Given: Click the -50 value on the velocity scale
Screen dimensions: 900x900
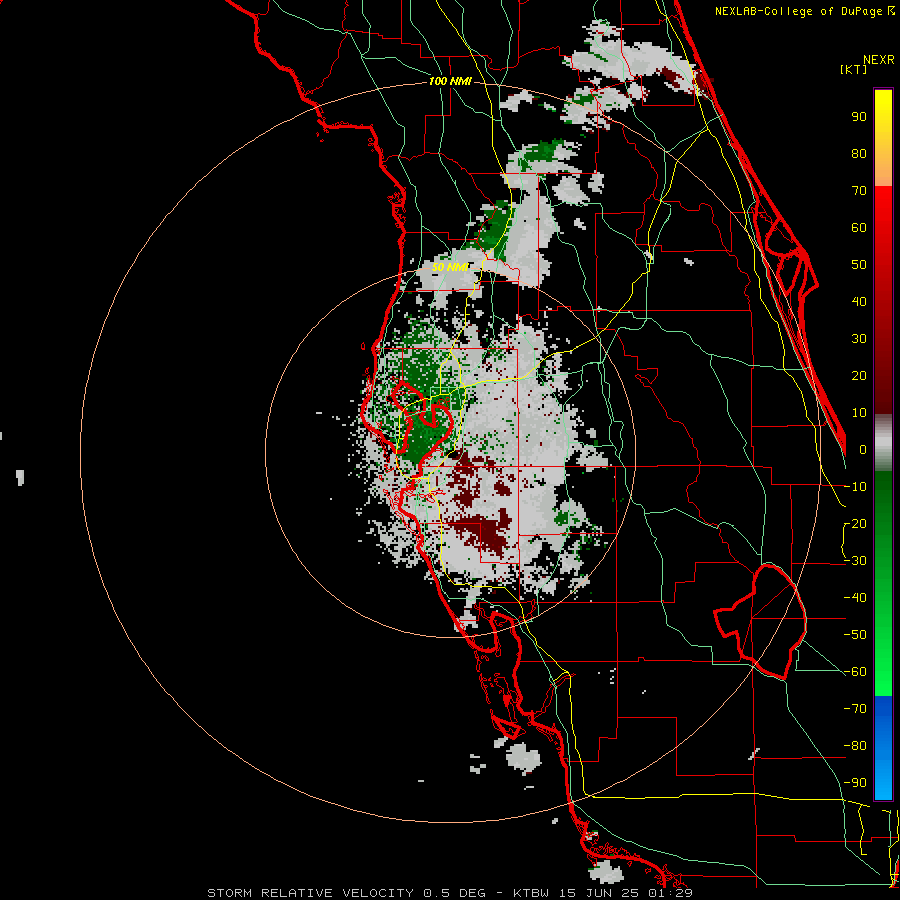Looking at the screenshot, I should click(855, 635).
